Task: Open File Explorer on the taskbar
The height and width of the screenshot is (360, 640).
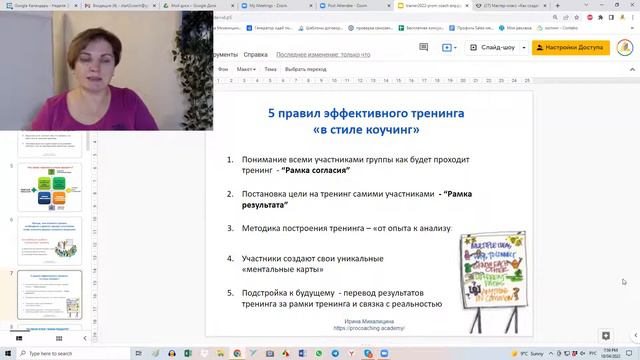Action: (x=220, y=353)
